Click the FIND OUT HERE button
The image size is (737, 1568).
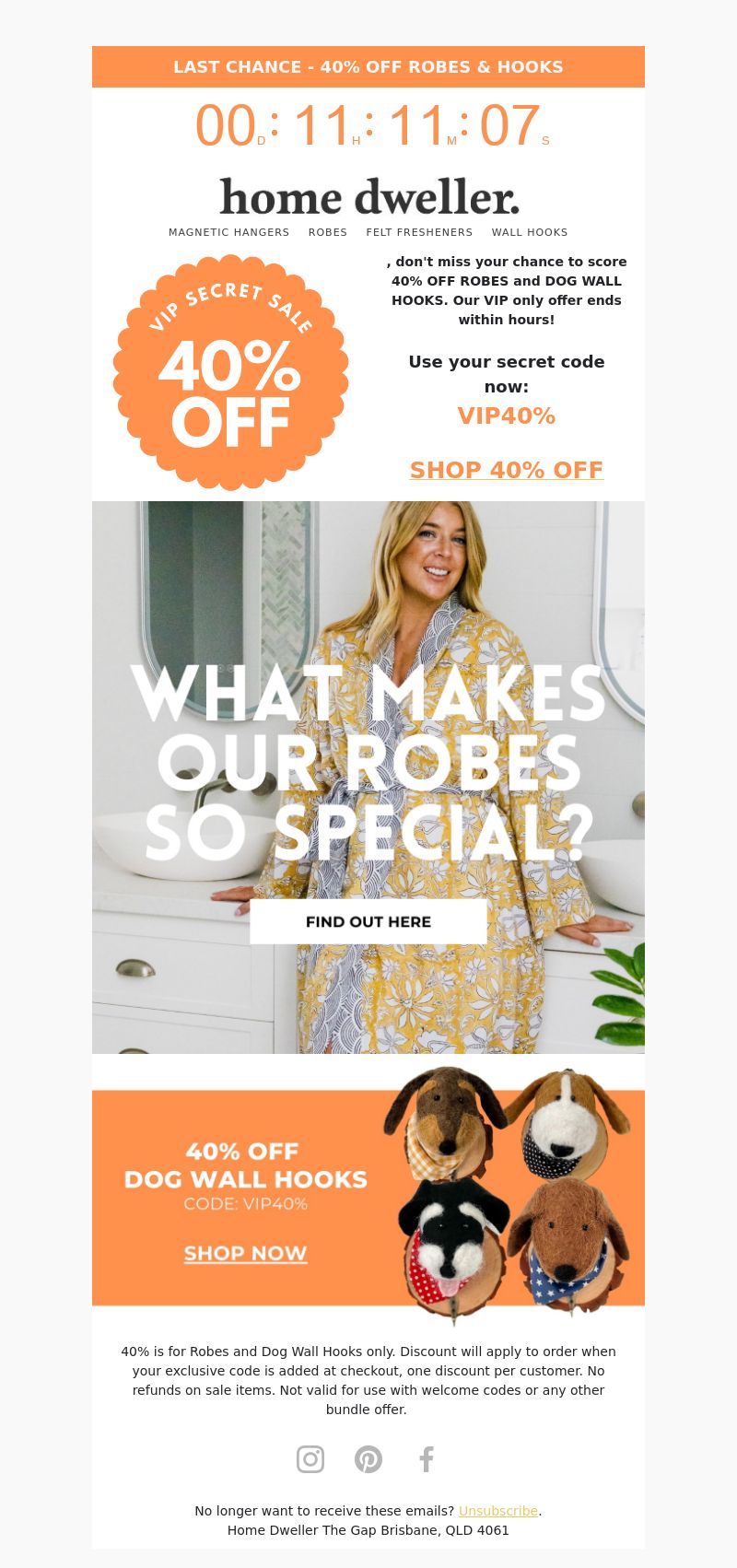(x=368, y=921)
